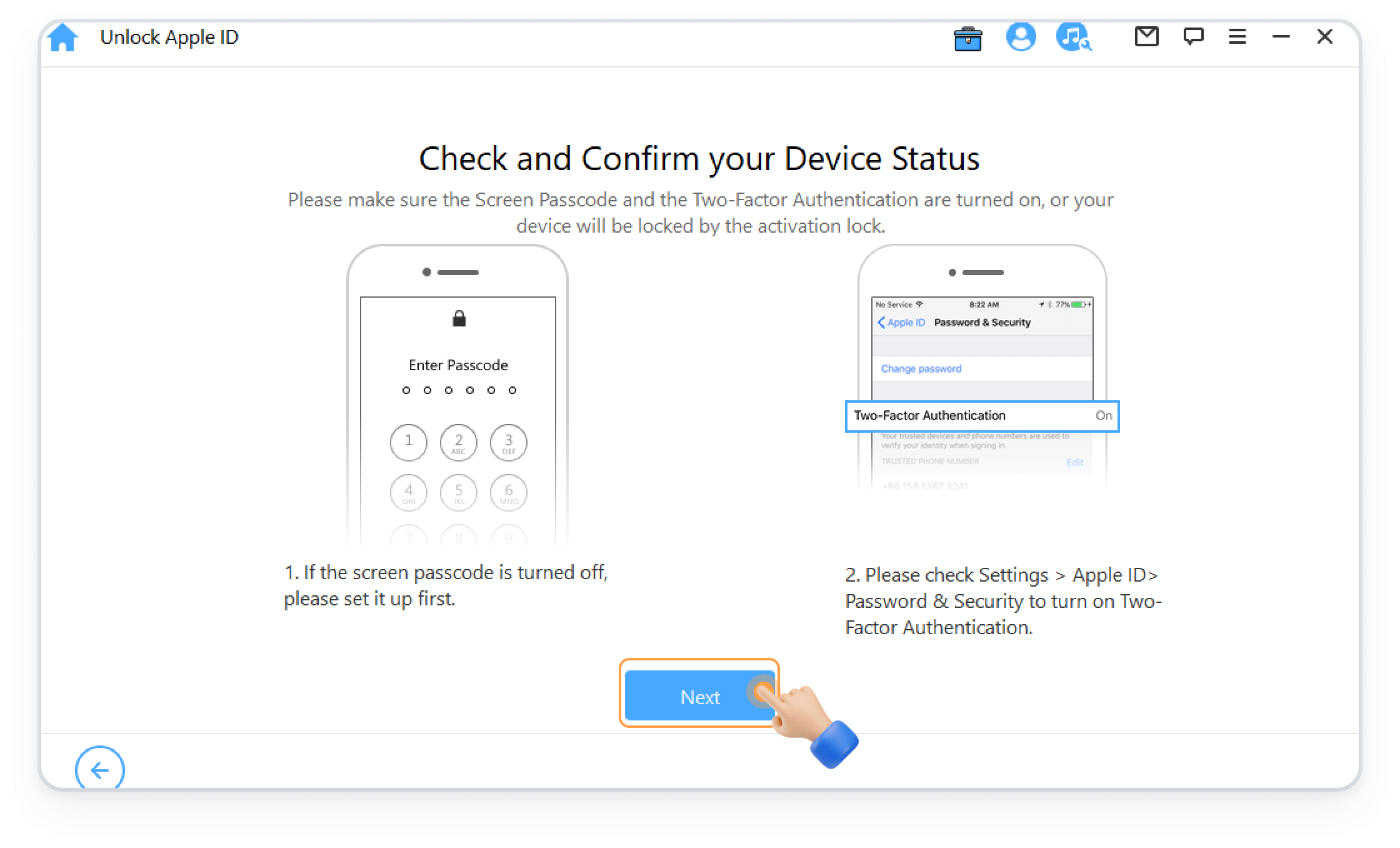Click the briefcase/toolbox icon
Screen dimensions: 1400x848
[x=966, y=38]
